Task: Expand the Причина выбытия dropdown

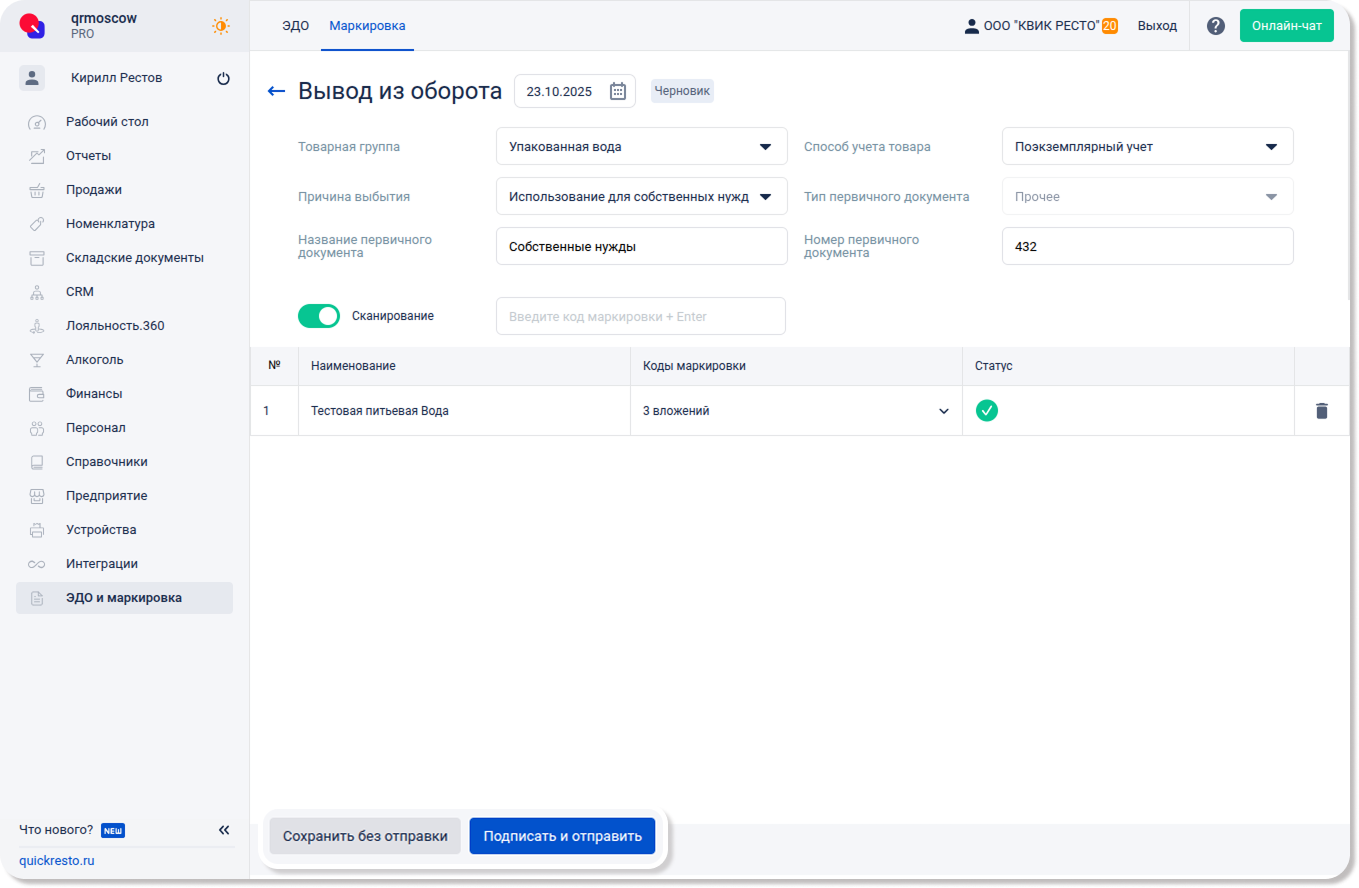Action: click(641, 197)
